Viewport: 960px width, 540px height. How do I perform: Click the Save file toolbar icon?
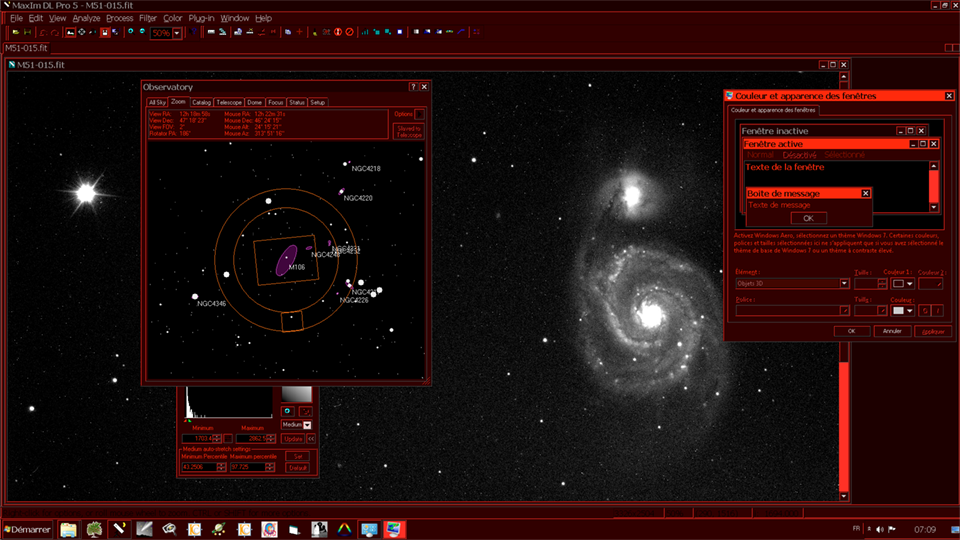(x=28, y=32)
